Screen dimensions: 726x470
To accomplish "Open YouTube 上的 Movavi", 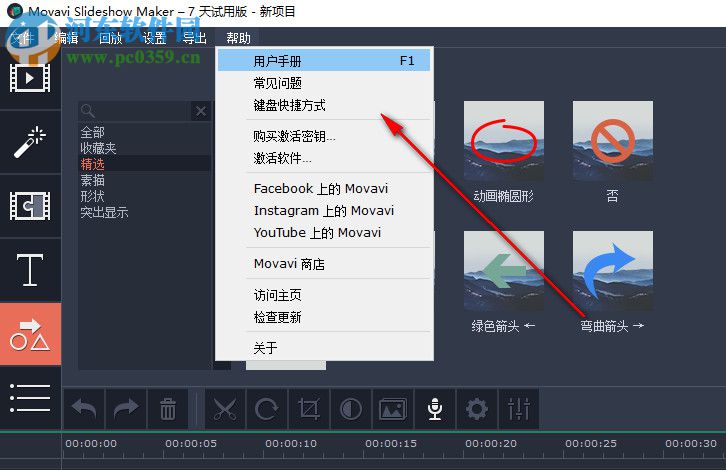I will 324,232.
